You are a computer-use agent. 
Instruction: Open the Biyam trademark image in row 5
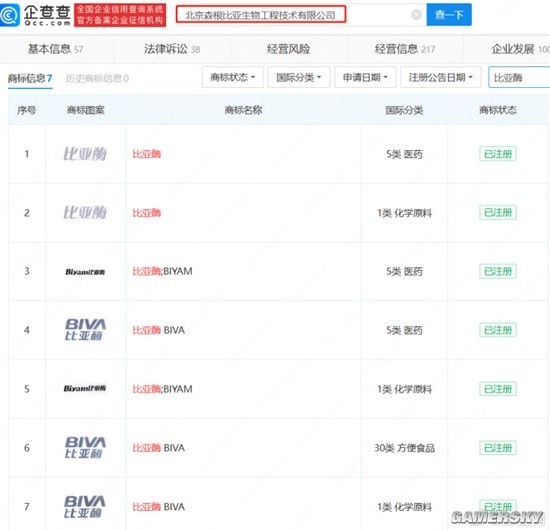85,388
